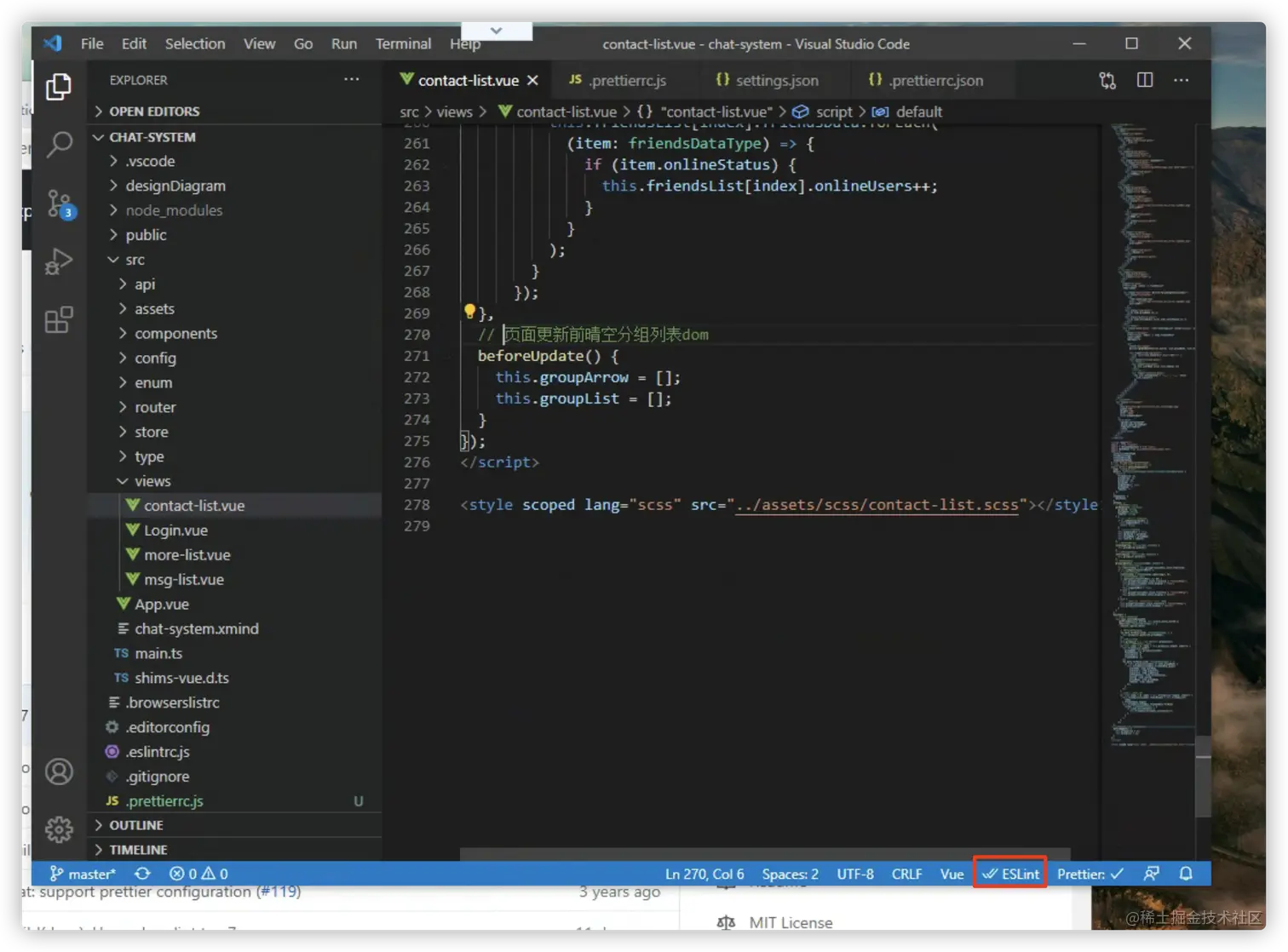Expand the router folder

click(234, 408)
